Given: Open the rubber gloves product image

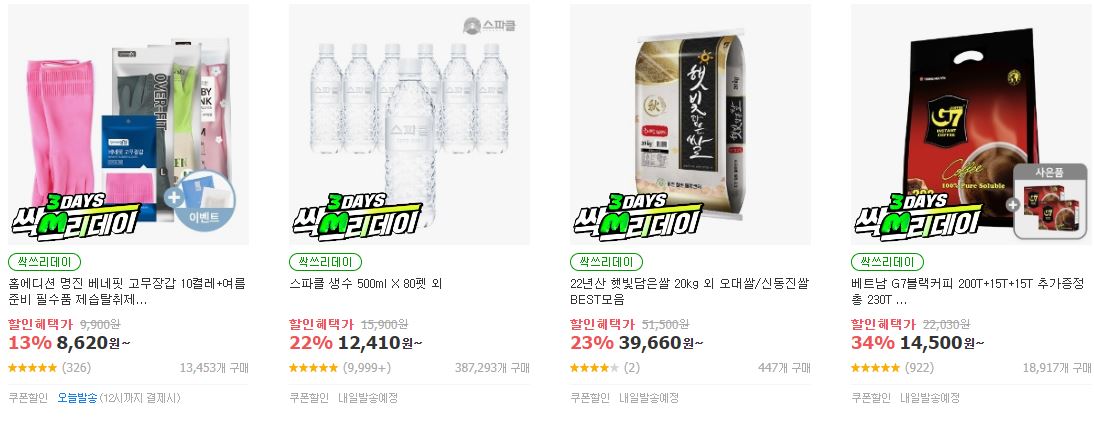Looking at the screenshot, I should [128, 124].
